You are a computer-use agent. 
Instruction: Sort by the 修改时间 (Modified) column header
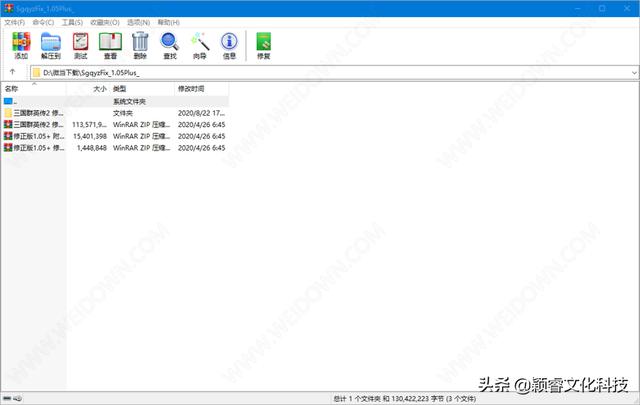click(x=202, y=89)
